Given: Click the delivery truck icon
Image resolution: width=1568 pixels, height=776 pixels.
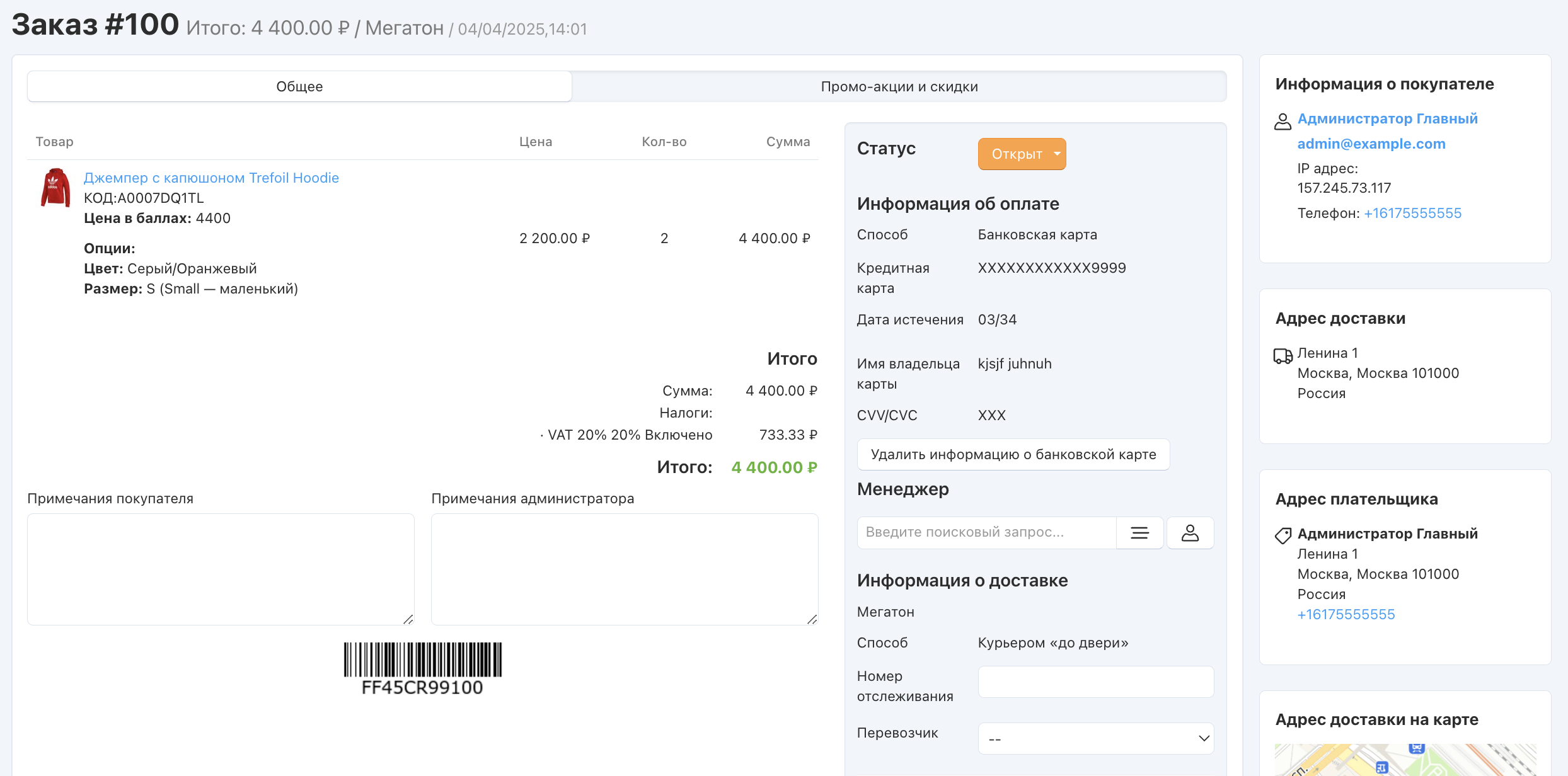Looking at the screenshot, I should [x=1283, y=356].
